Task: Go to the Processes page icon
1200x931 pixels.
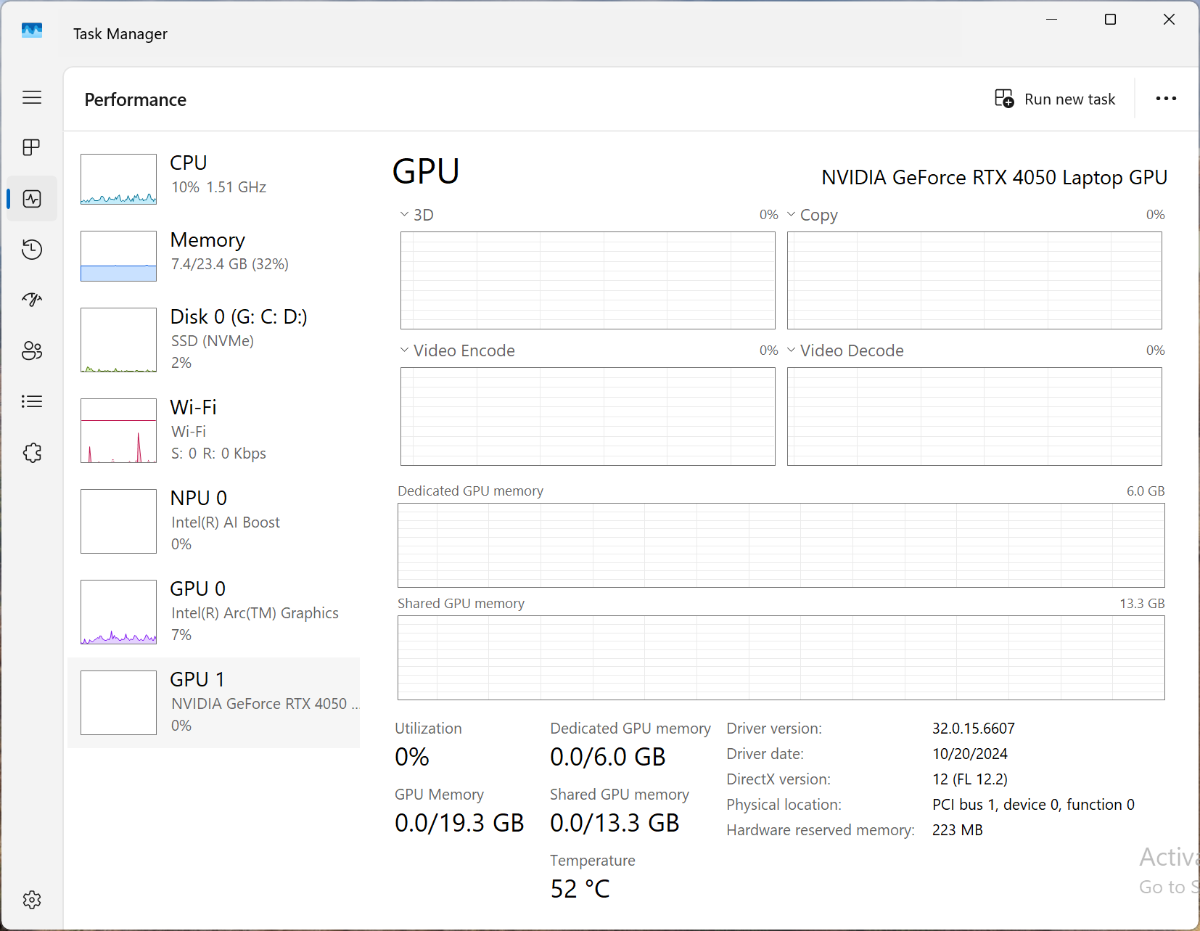Action: (32, 148)
